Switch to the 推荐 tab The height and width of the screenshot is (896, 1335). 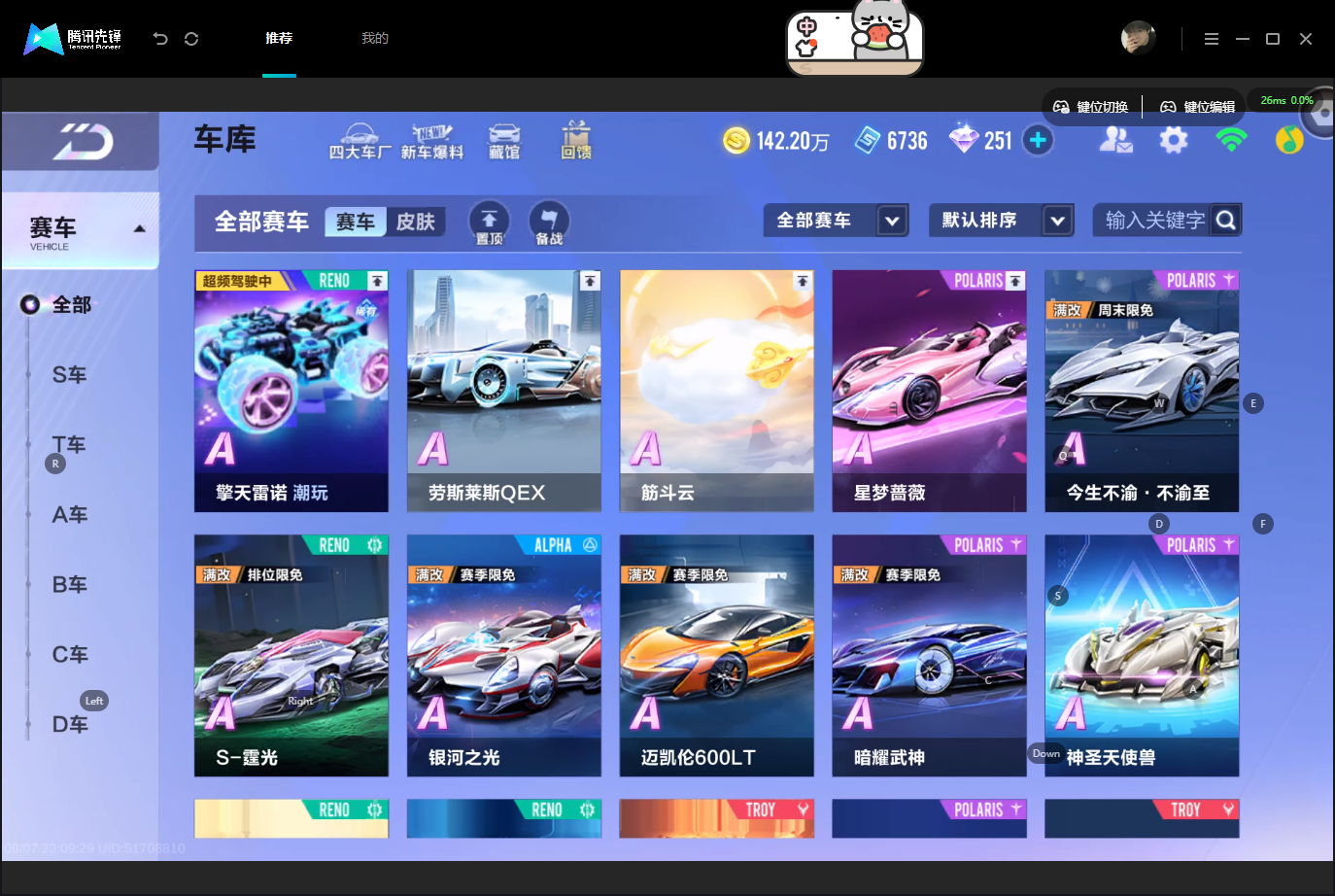279,39
